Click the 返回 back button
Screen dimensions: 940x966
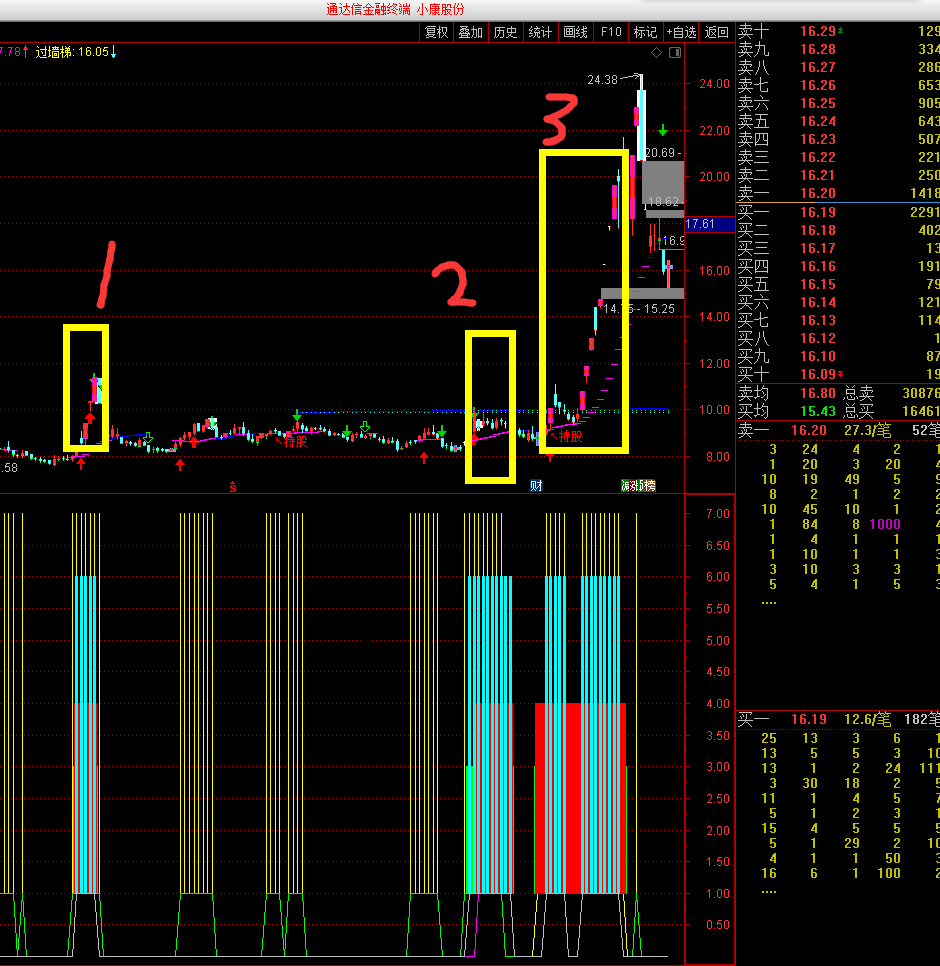716,32
